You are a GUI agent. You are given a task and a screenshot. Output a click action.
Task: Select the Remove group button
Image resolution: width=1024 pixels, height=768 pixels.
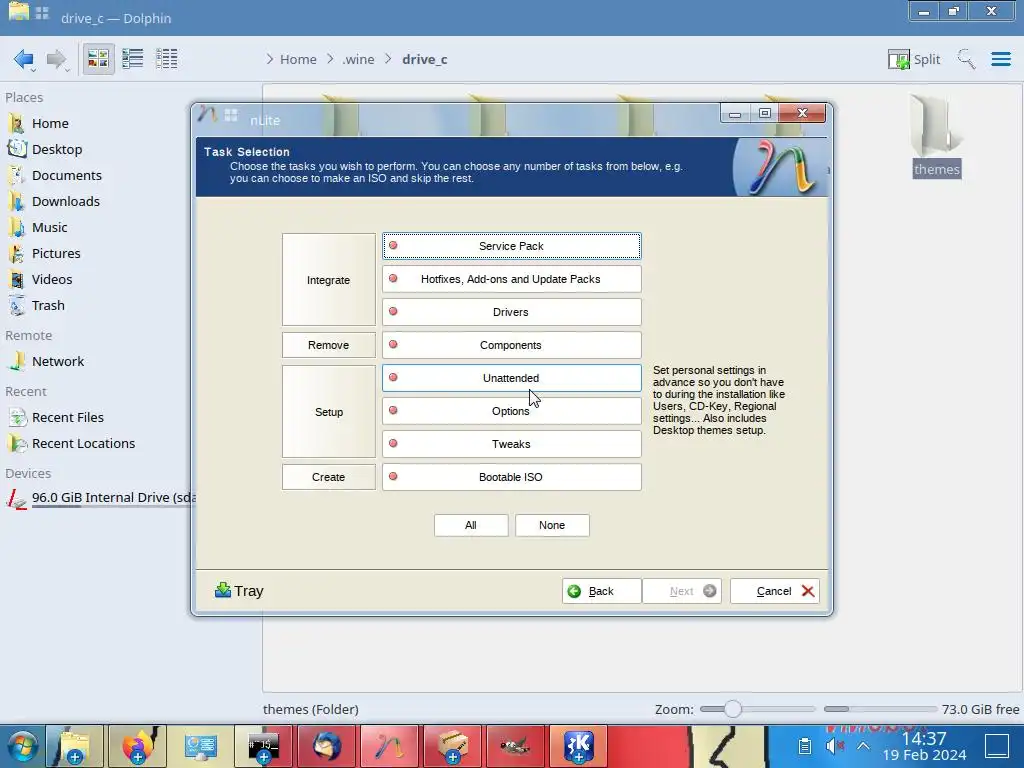[328, 345]
